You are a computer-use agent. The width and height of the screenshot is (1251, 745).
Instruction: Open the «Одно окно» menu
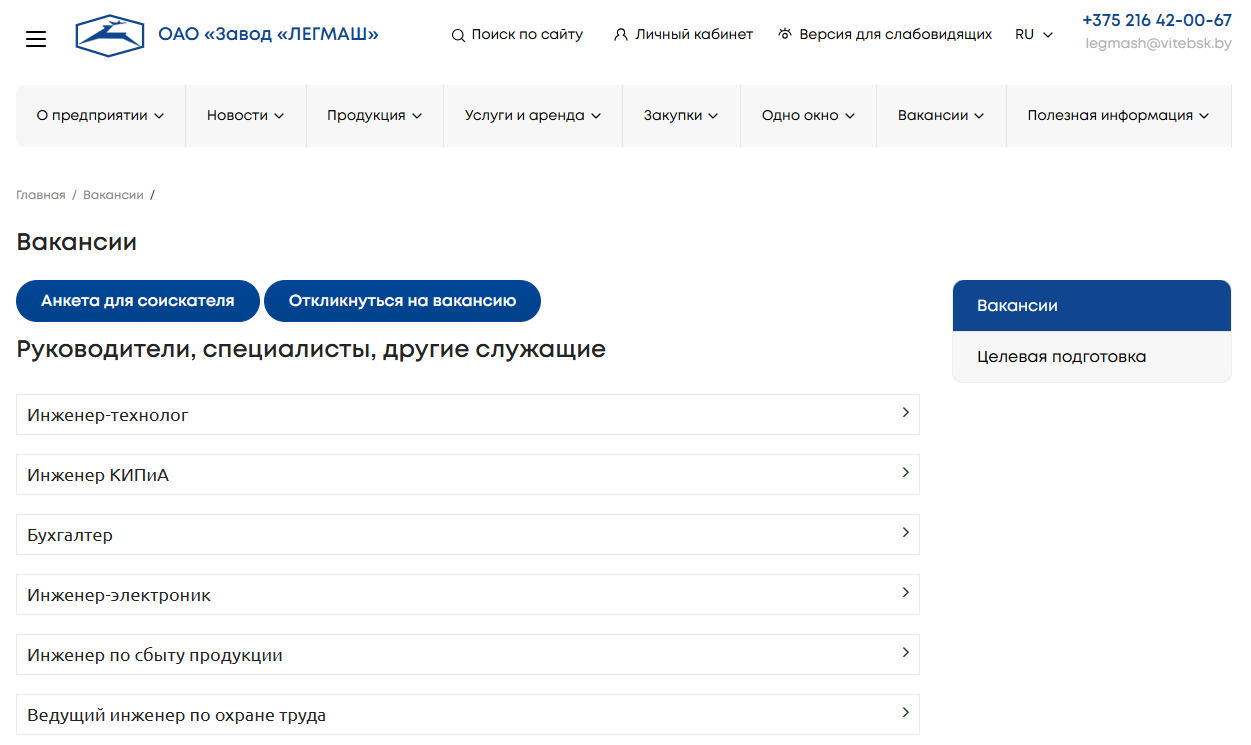point(808,115)
